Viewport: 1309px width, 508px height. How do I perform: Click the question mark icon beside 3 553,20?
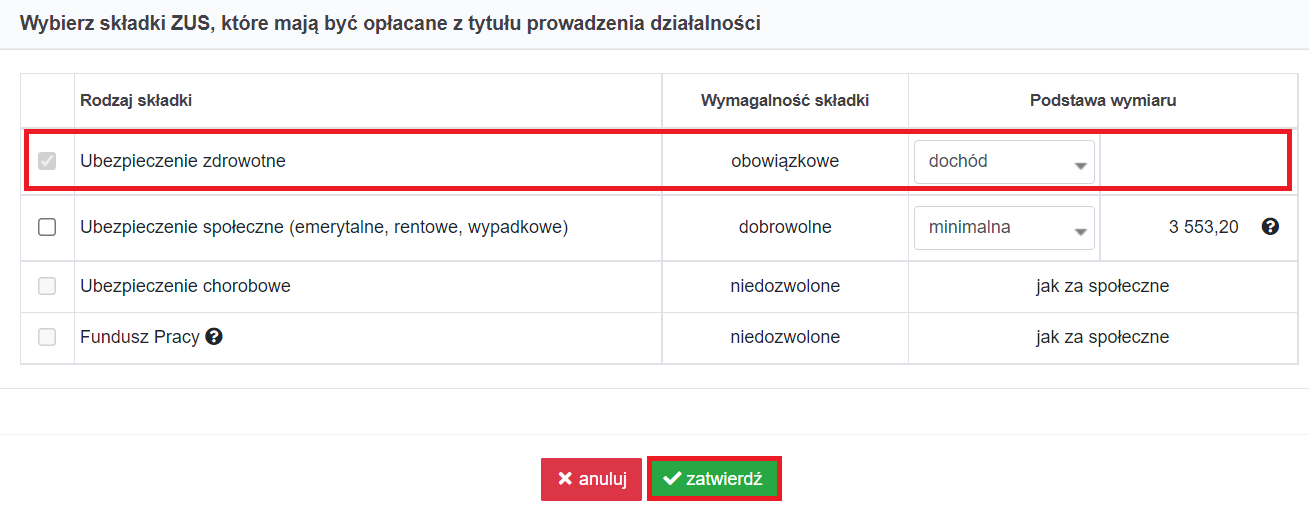tap(1271, 227)
